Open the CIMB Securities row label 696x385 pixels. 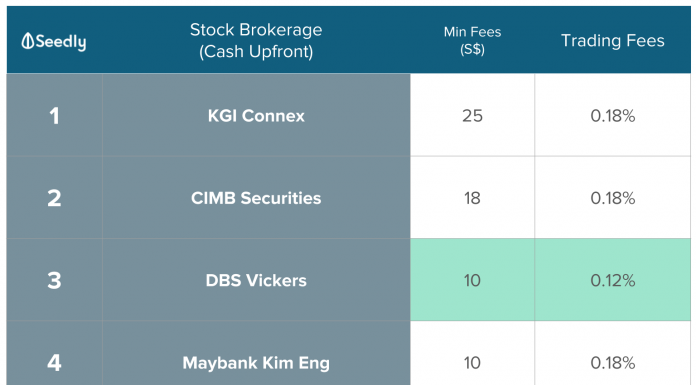tap(256, 198)
